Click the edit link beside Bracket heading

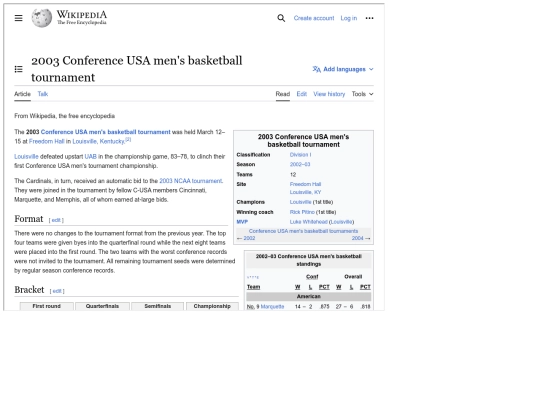click(x=57, y=291)
